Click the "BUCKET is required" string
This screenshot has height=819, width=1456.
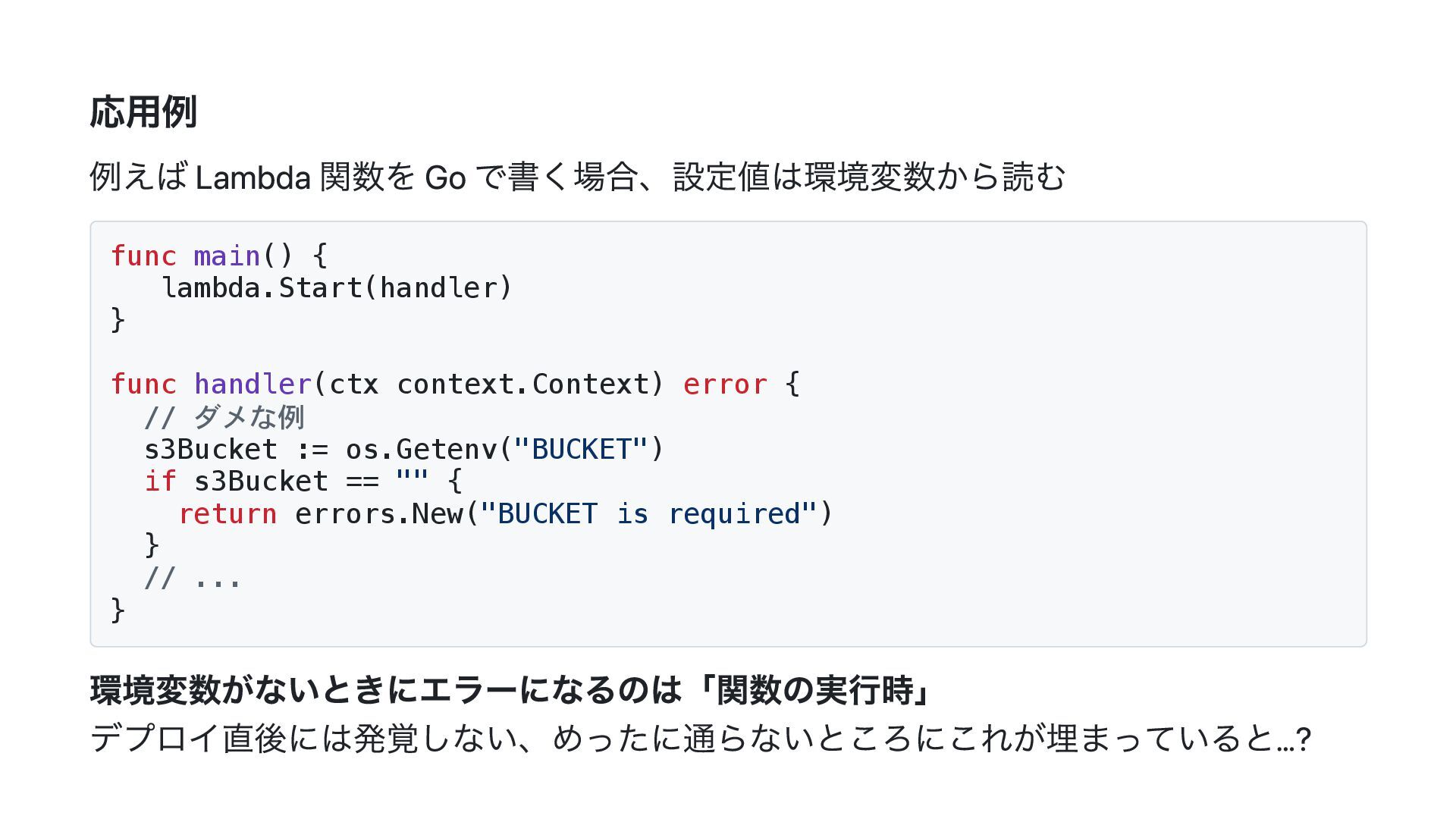(648, 513)
